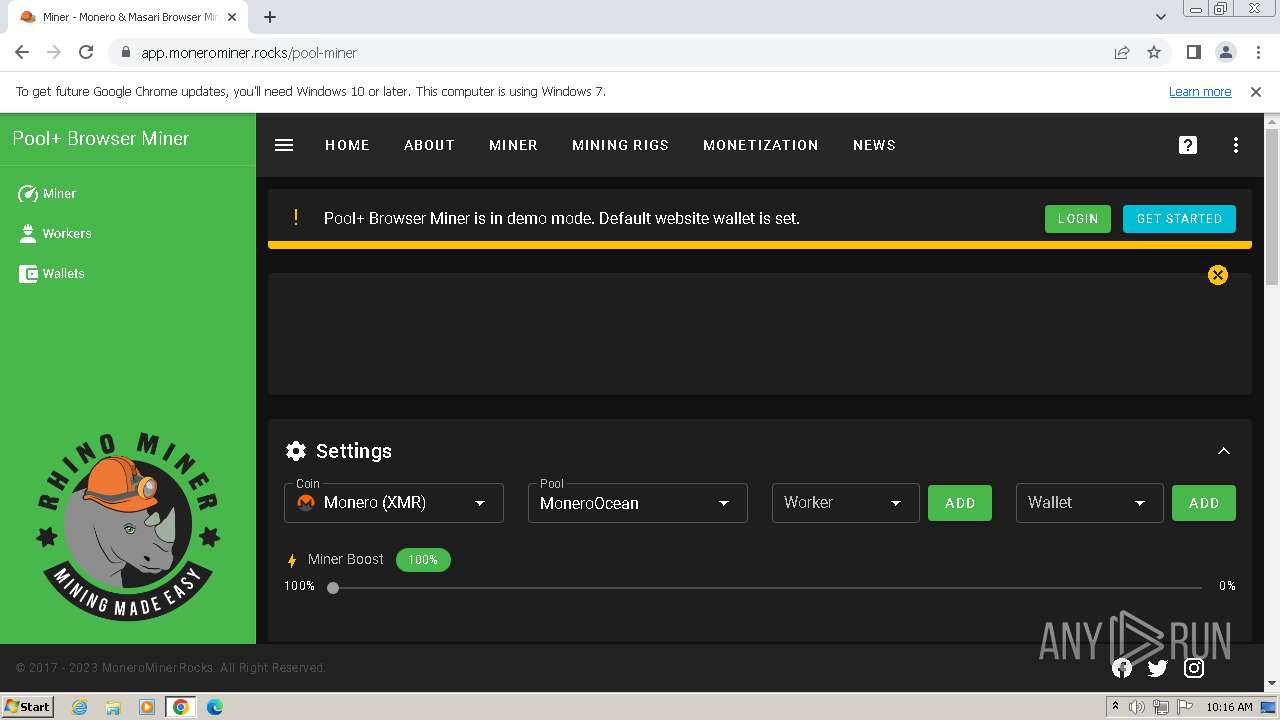Open a new browser tab

(270, 17)
